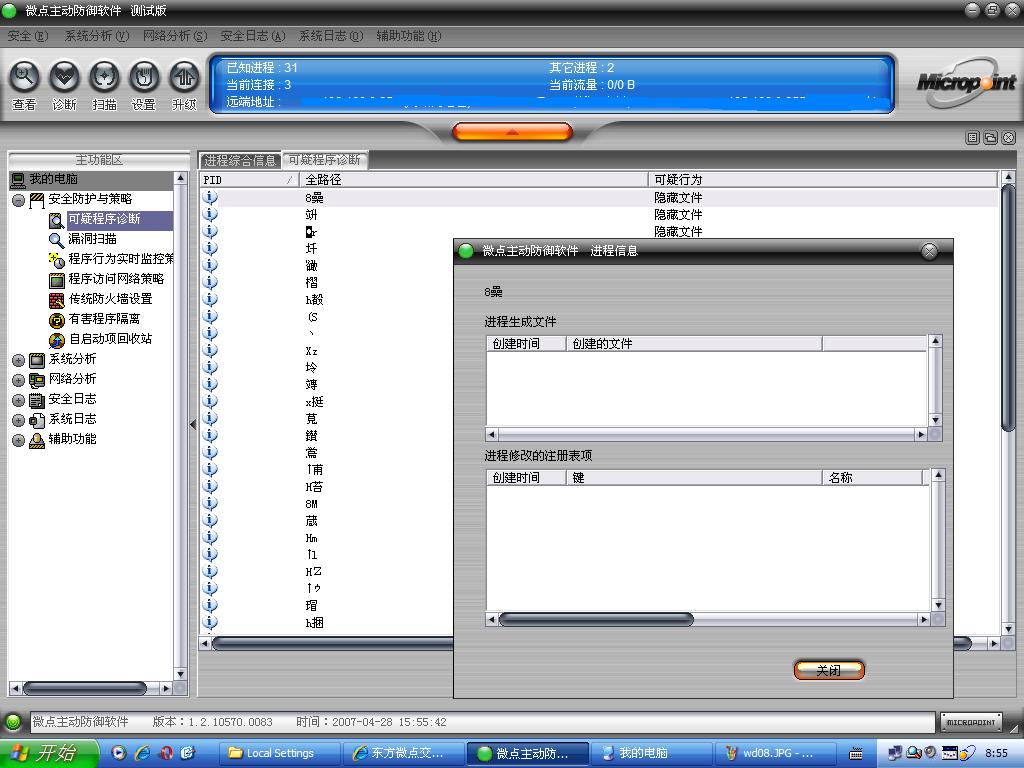Image resolution: width=1024 pixels, height=768 pixels.
Task: Start the 扫描 (Scan) toolbar icon
Action: pyautogui.click(x=104, y=78)
